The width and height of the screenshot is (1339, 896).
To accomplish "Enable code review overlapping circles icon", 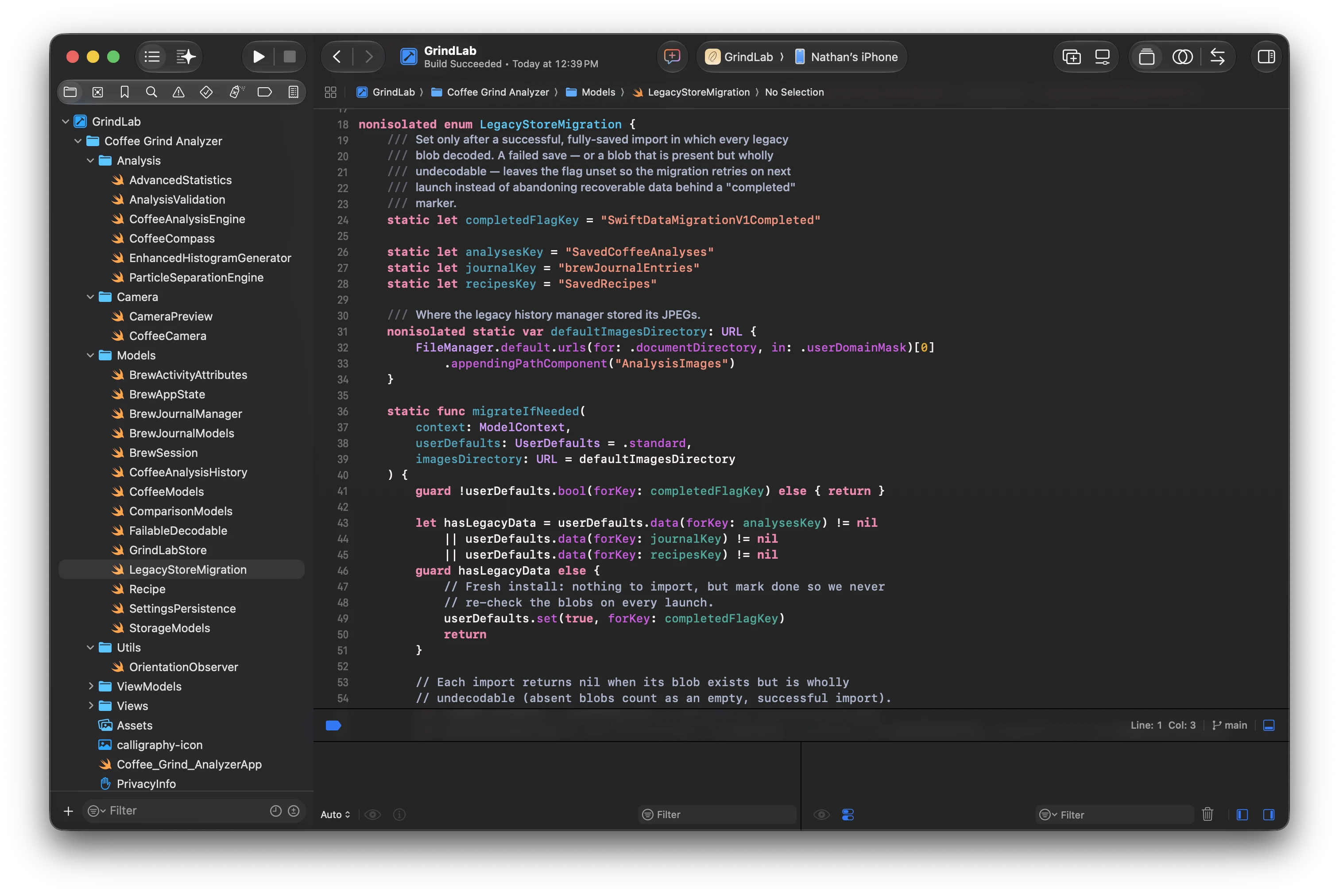I will (1182, 57).
